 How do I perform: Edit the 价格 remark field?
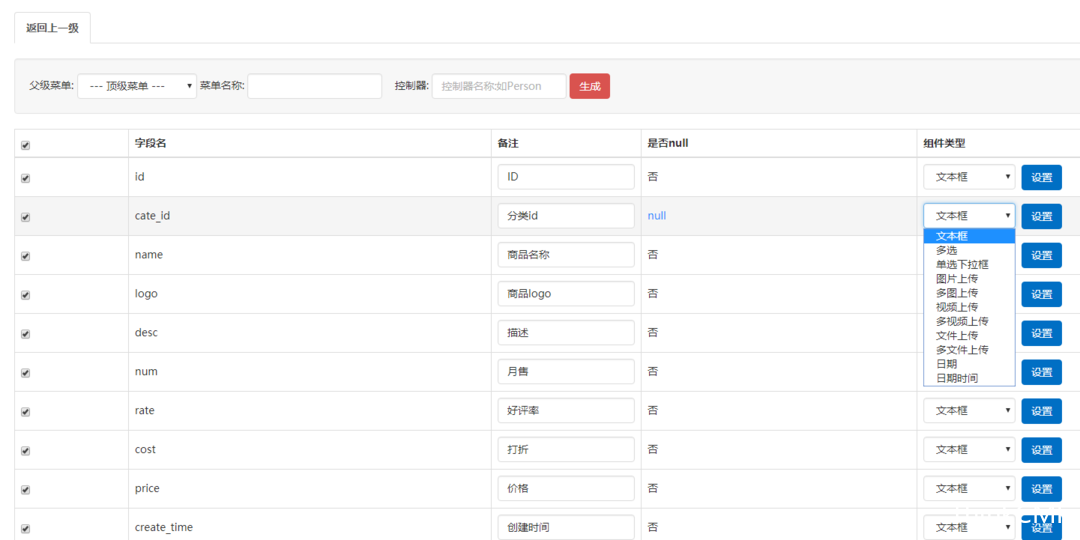[x=566, y=488]
